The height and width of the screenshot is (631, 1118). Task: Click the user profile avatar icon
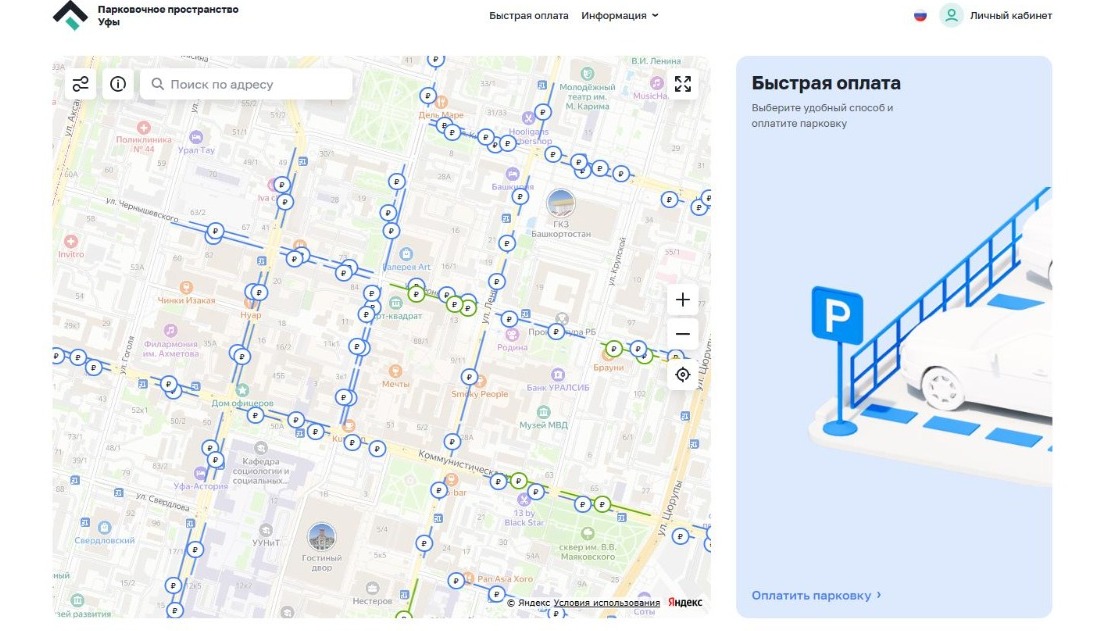point(951,16)
